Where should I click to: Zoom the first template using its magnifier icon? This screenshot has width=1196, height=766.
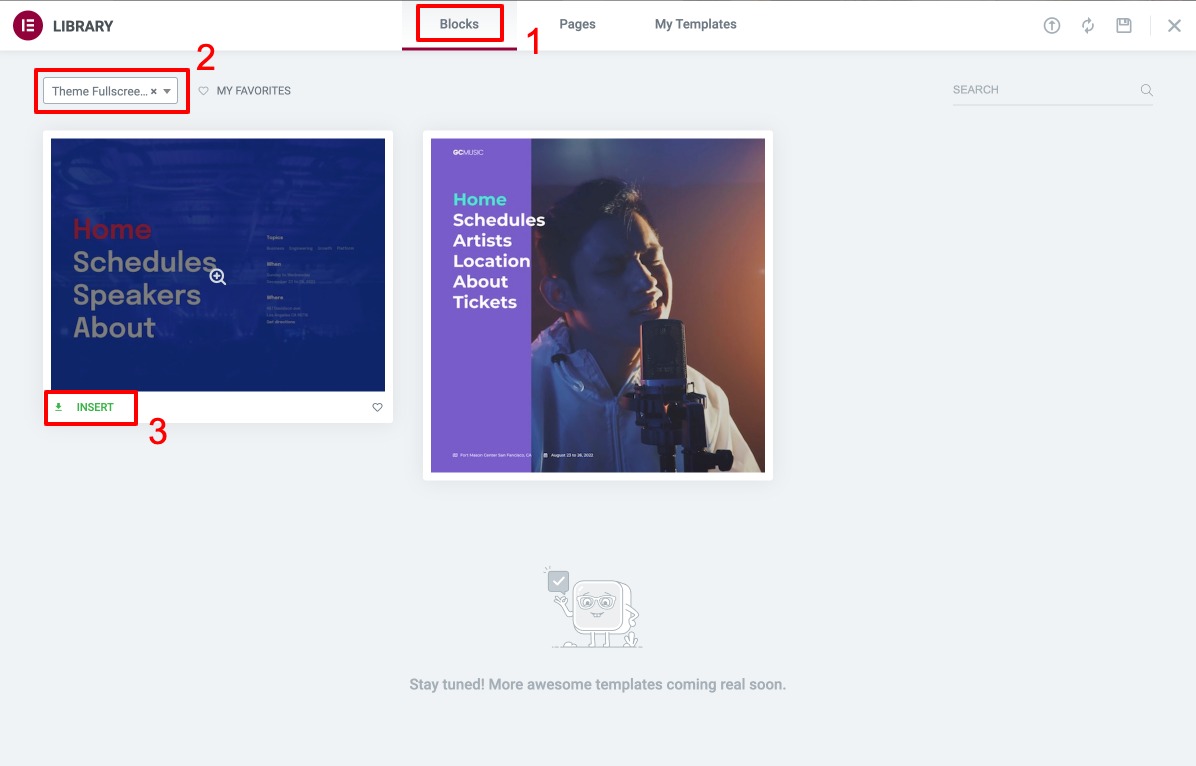pyautogui.click(x=218, y=276)
